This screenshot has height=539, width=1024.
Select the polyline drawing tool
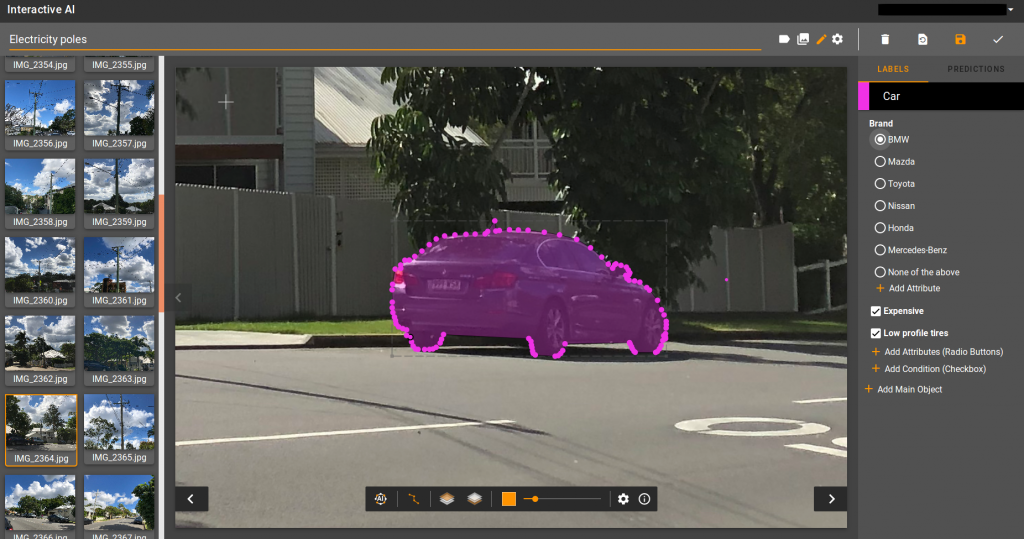pyautogui.click(x=413, y=499)
